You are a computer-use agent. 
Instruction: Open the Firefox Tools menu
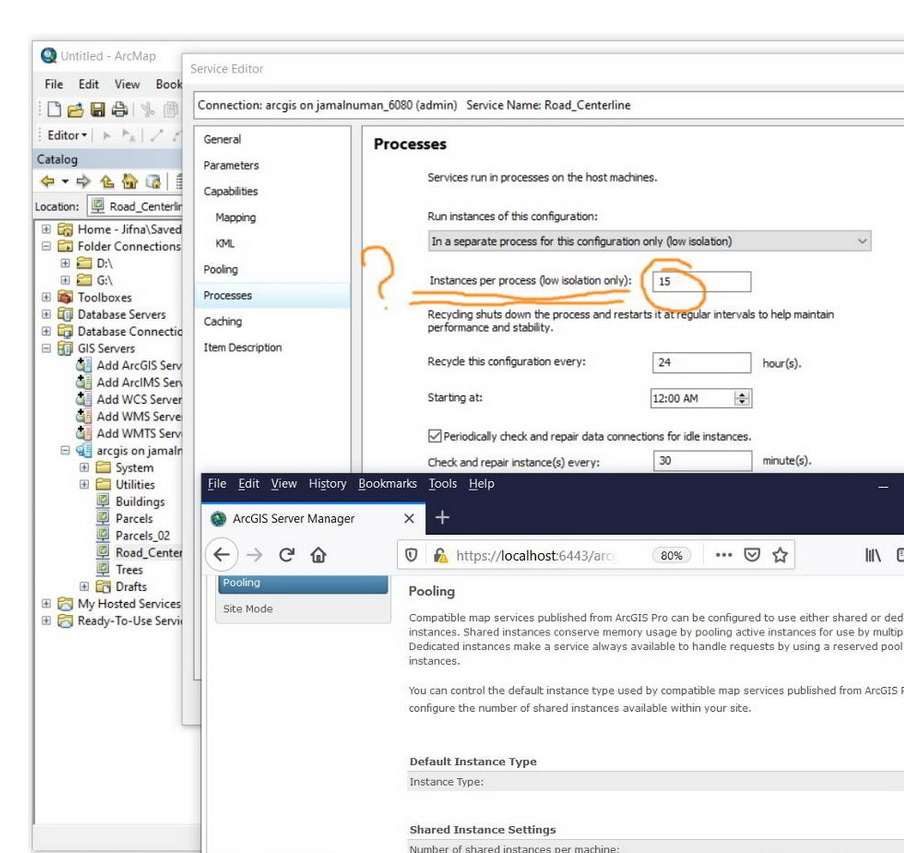point(442,484)
